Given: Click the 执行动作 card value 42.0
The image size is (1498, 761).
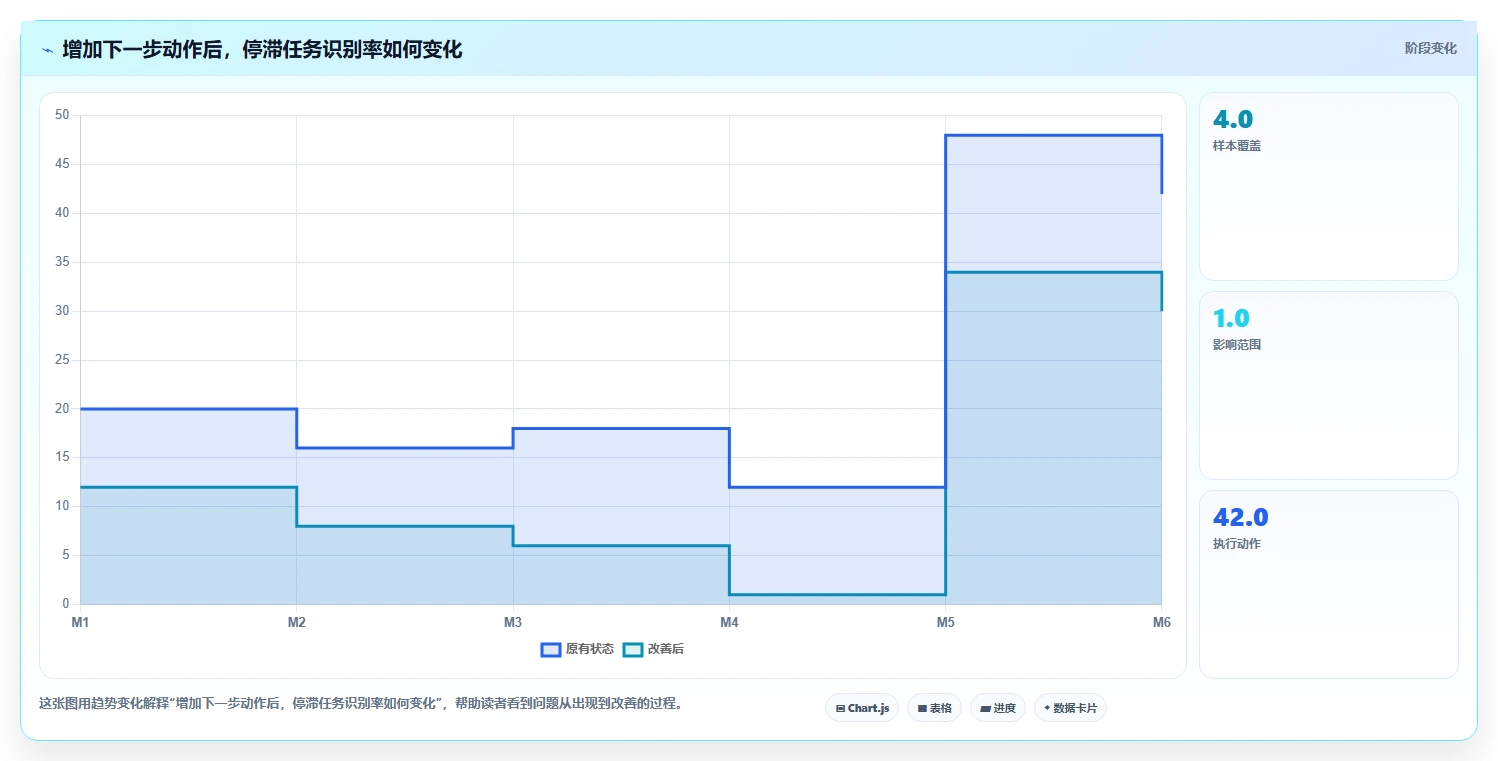Looking at the screenshot, I should coord(1241,518).
